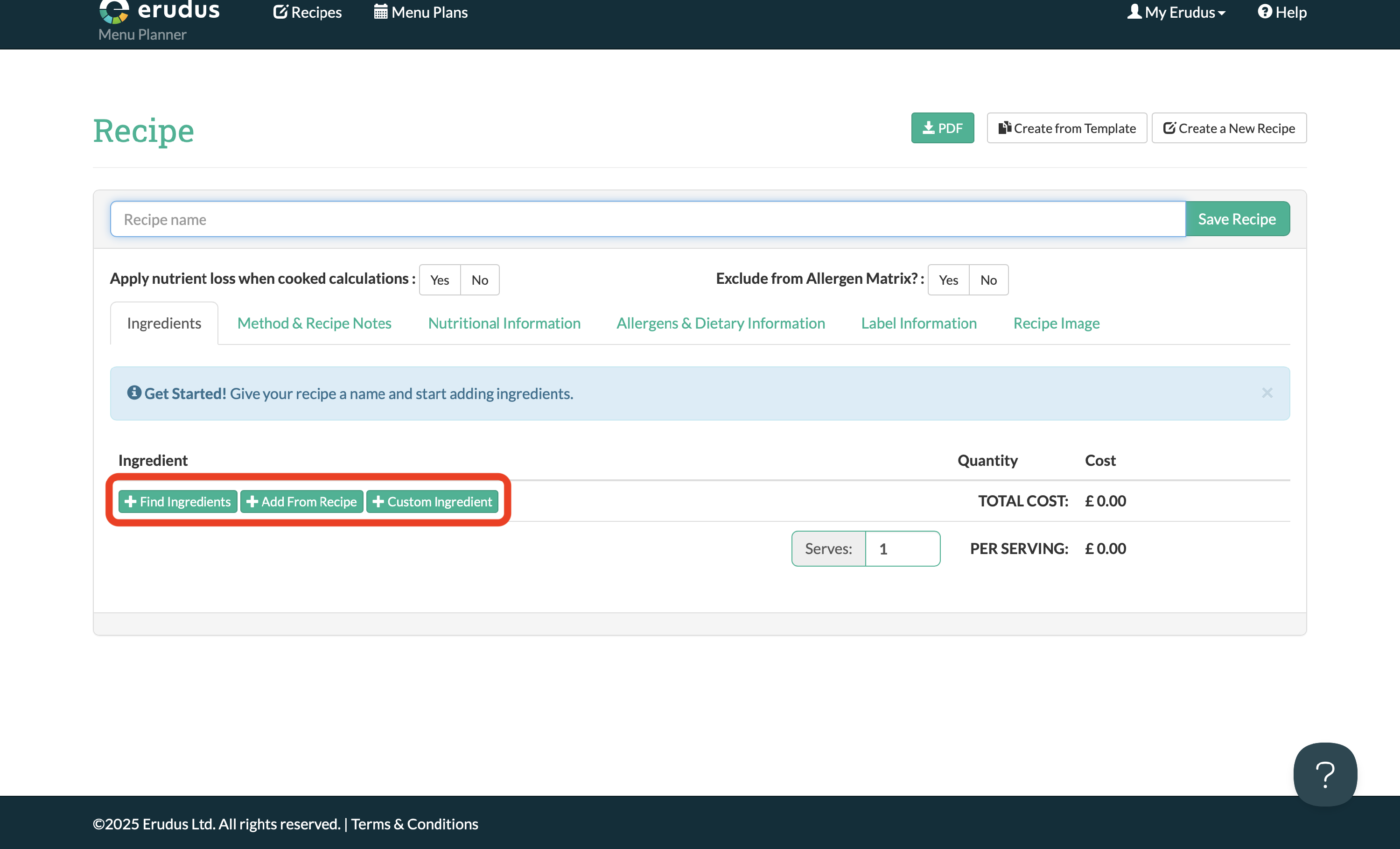Download the recipe as PDF
This screenshot has height=849, width=1400.
click(x=942, y=128)
